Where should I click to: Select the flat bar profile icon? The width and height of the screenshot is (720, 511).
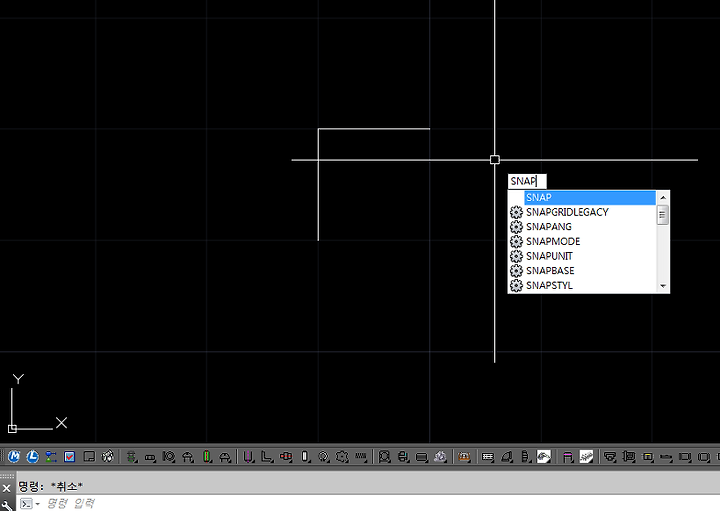point(666,456)
